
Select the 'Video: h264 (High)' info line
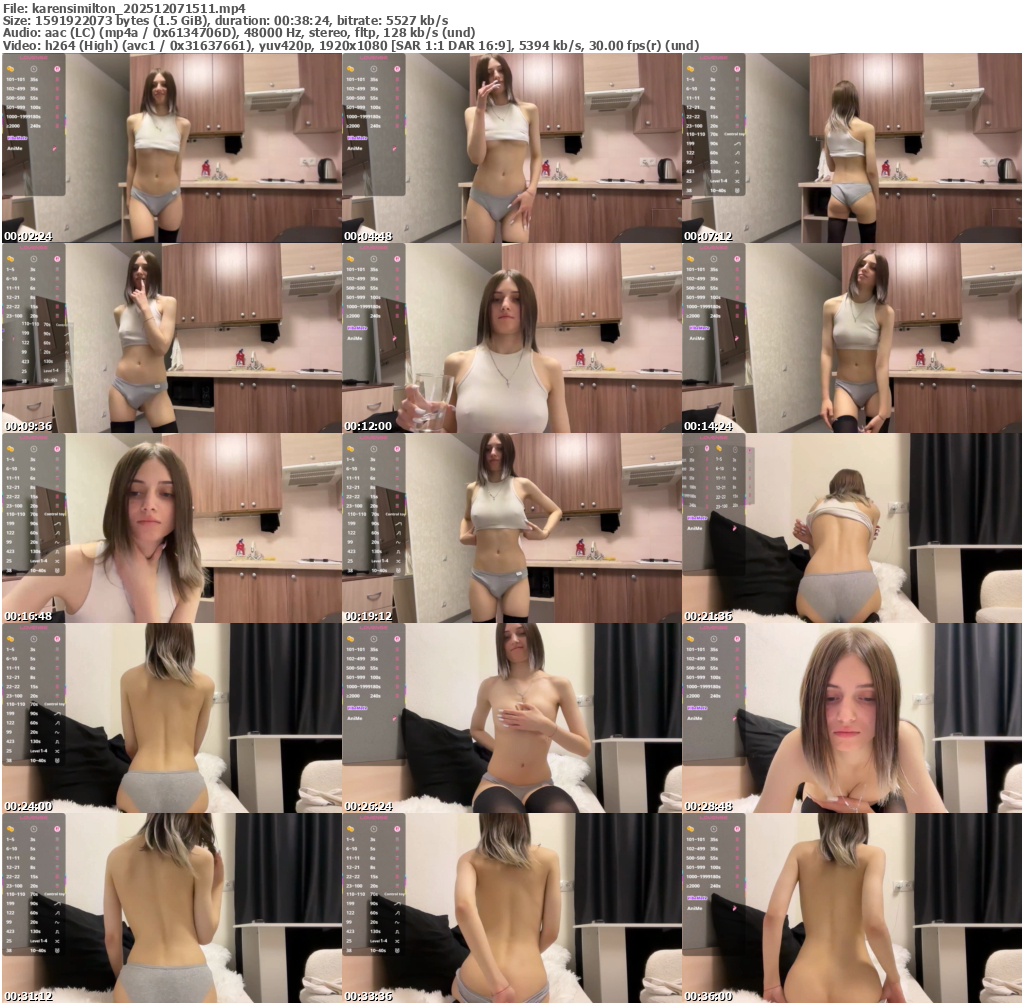click(351, 45)
